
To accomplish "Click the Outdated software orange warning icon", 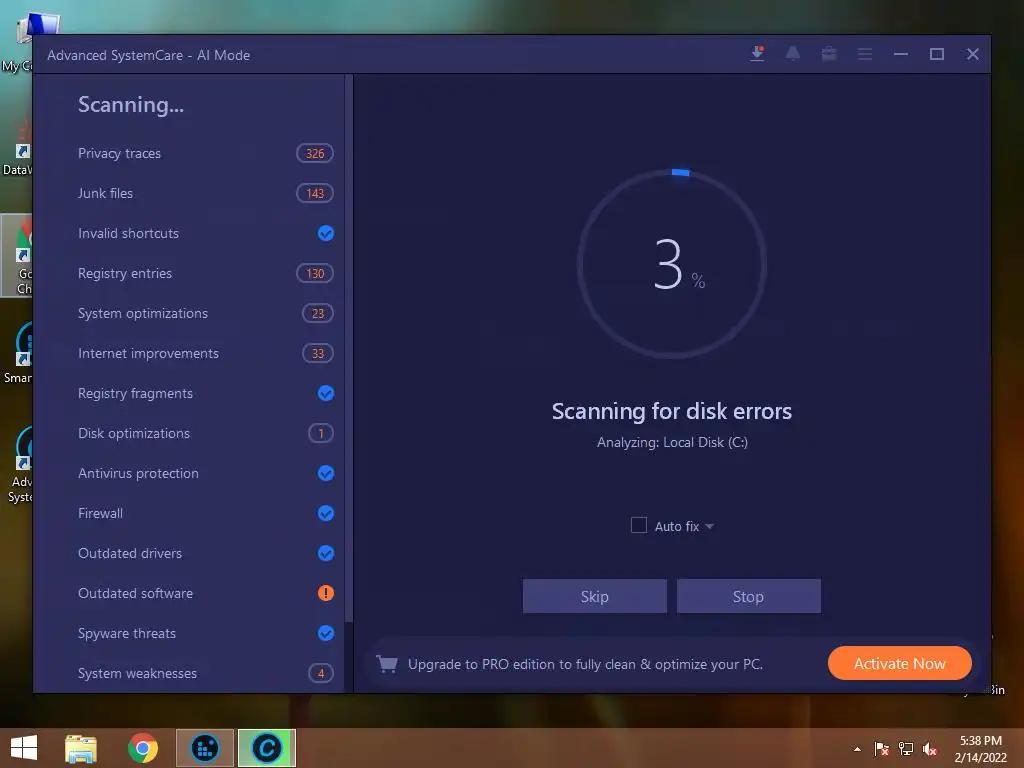I will (325, 593).
